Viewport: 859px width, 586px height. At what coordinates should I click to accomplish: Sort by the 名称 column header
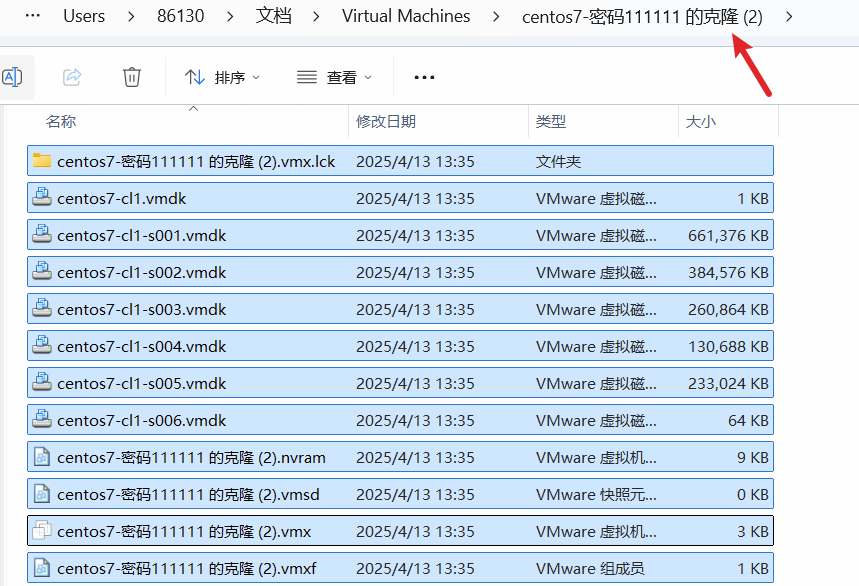pyautogui.click(x=61, y=122)
